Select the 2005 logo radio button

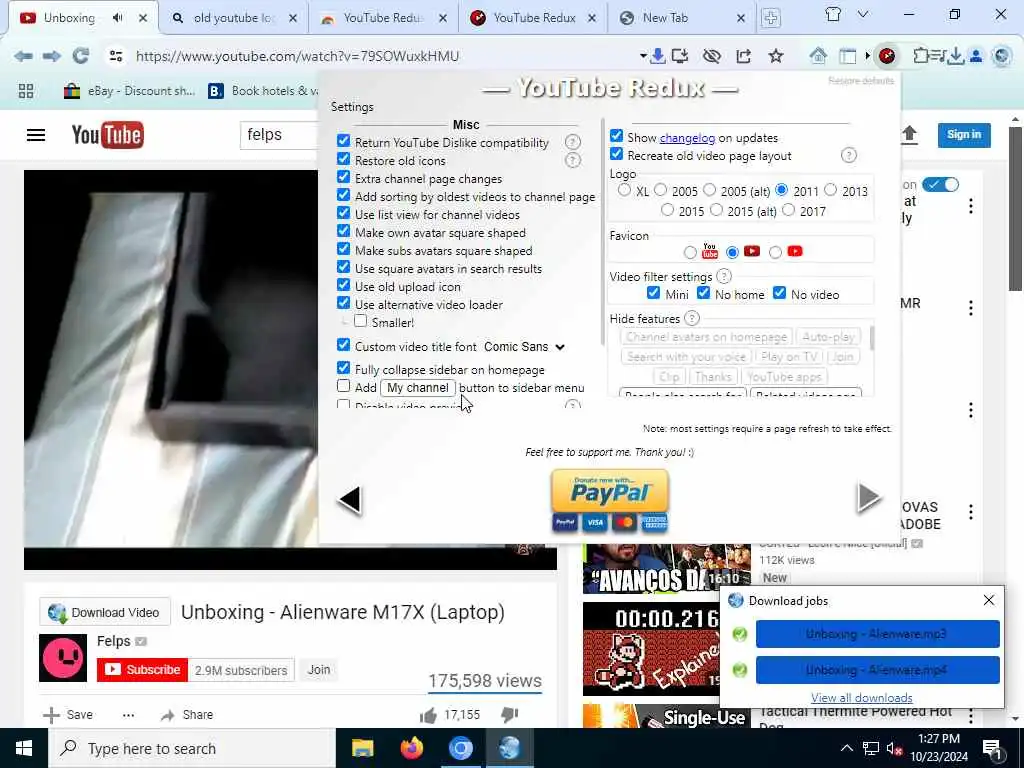coord(660,190)
